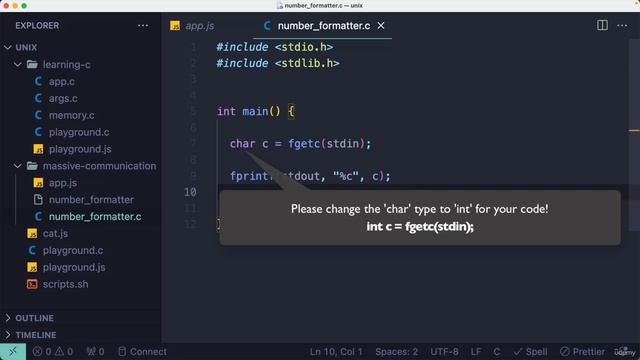Toggle the Spell checker status item
Screen dimensions: 640x360
pos(530,351)
